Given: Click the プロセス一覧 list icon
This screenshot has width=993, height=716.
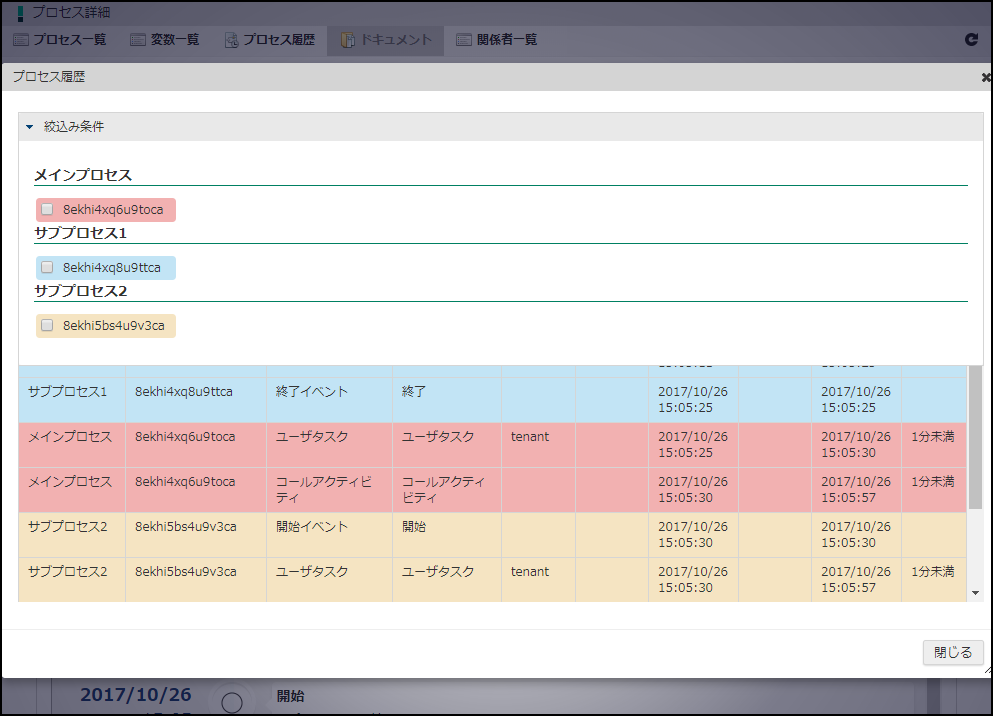Looking at the screenshot, I should [21, 40].
